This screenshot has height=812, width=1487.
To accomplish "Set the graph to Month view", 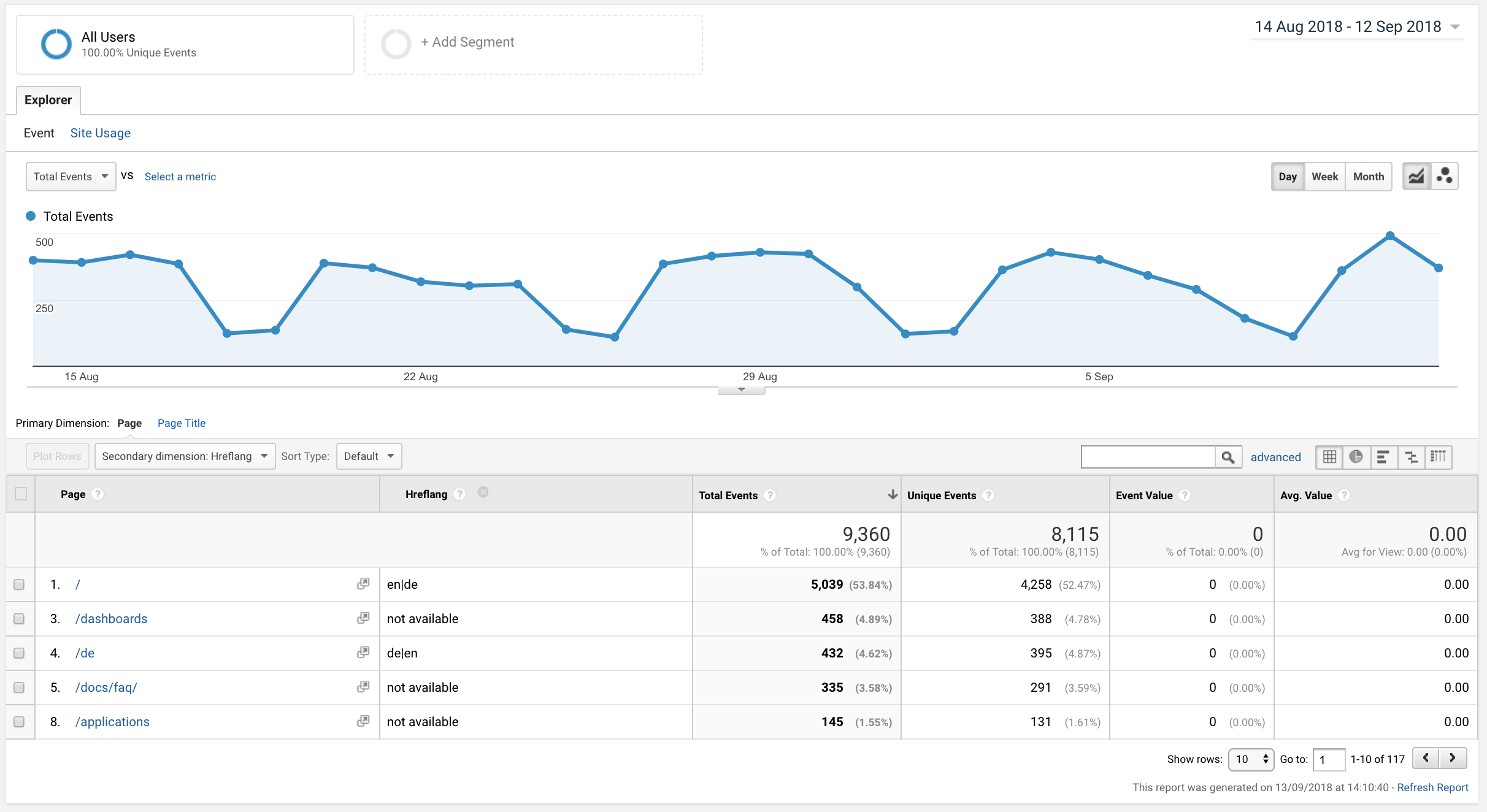I will 1369,177.
